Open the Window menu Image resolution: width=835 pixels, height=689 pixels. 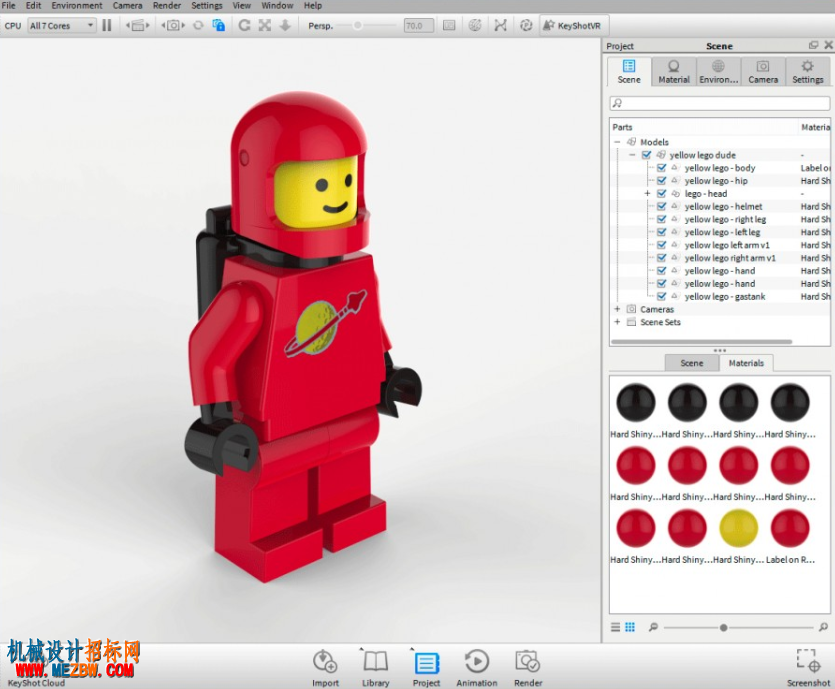(x=277, y=5)
